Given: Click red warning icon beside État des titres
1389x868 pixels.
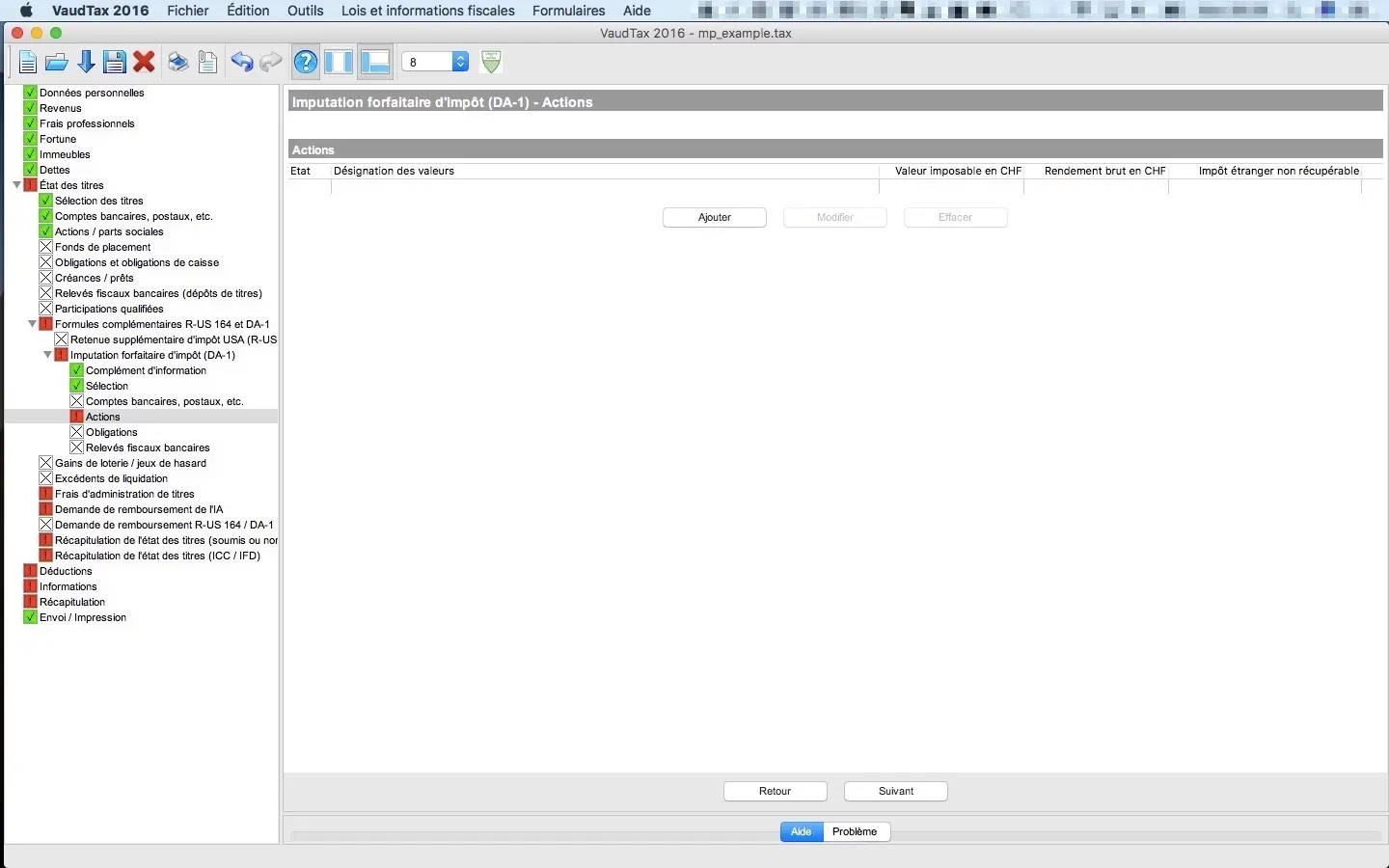Looking at the screenshot, I should point(30,185).
